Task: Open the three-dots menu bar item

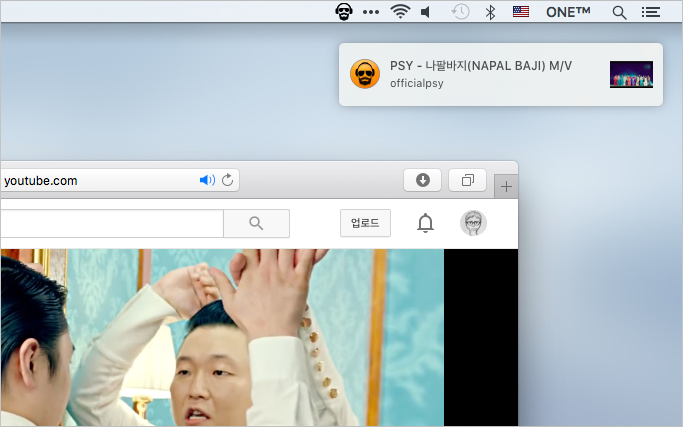Action: coord(371,12)
